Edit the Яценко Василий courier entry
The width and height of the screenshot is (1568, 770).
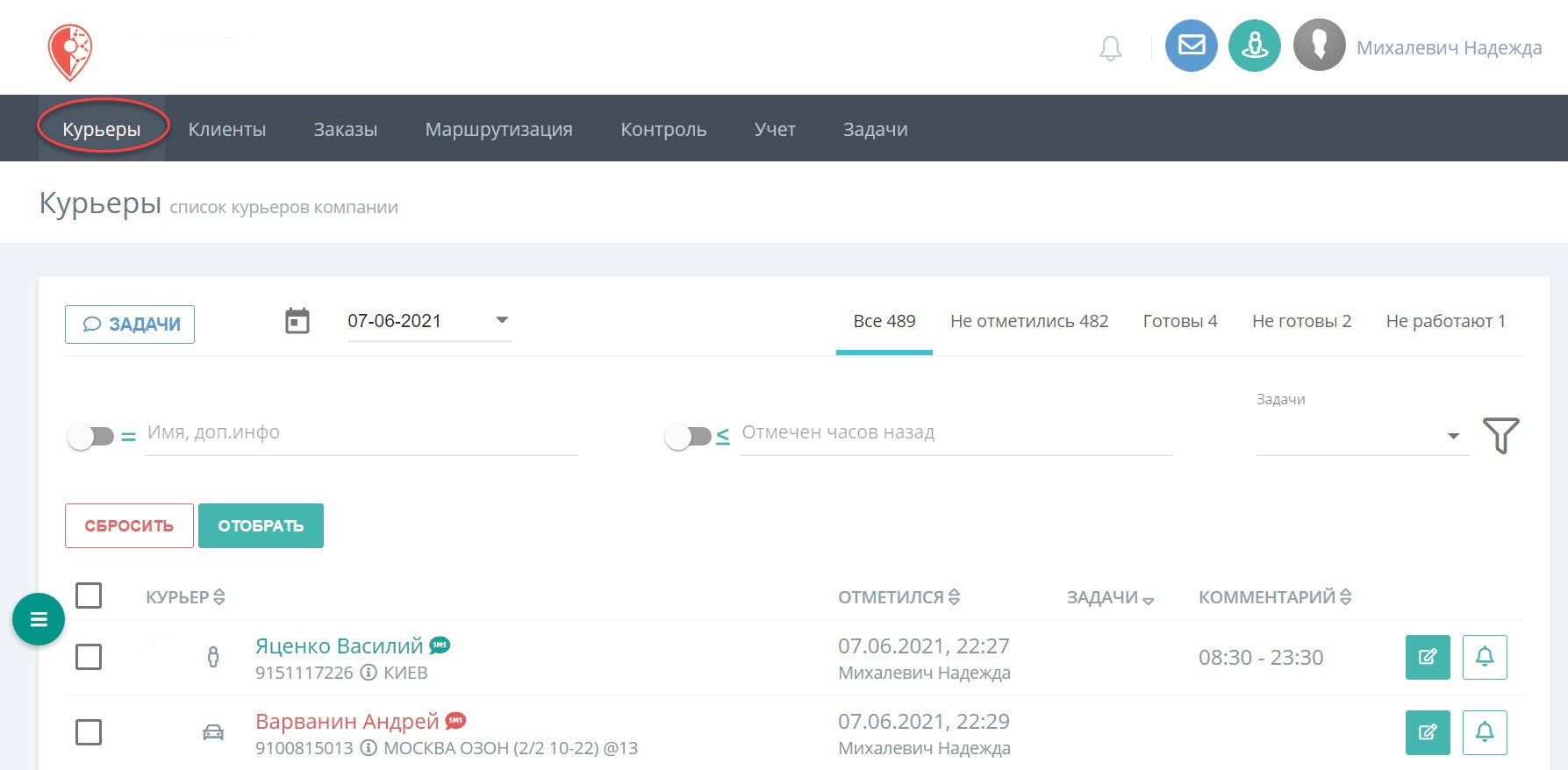(1428, 657)
